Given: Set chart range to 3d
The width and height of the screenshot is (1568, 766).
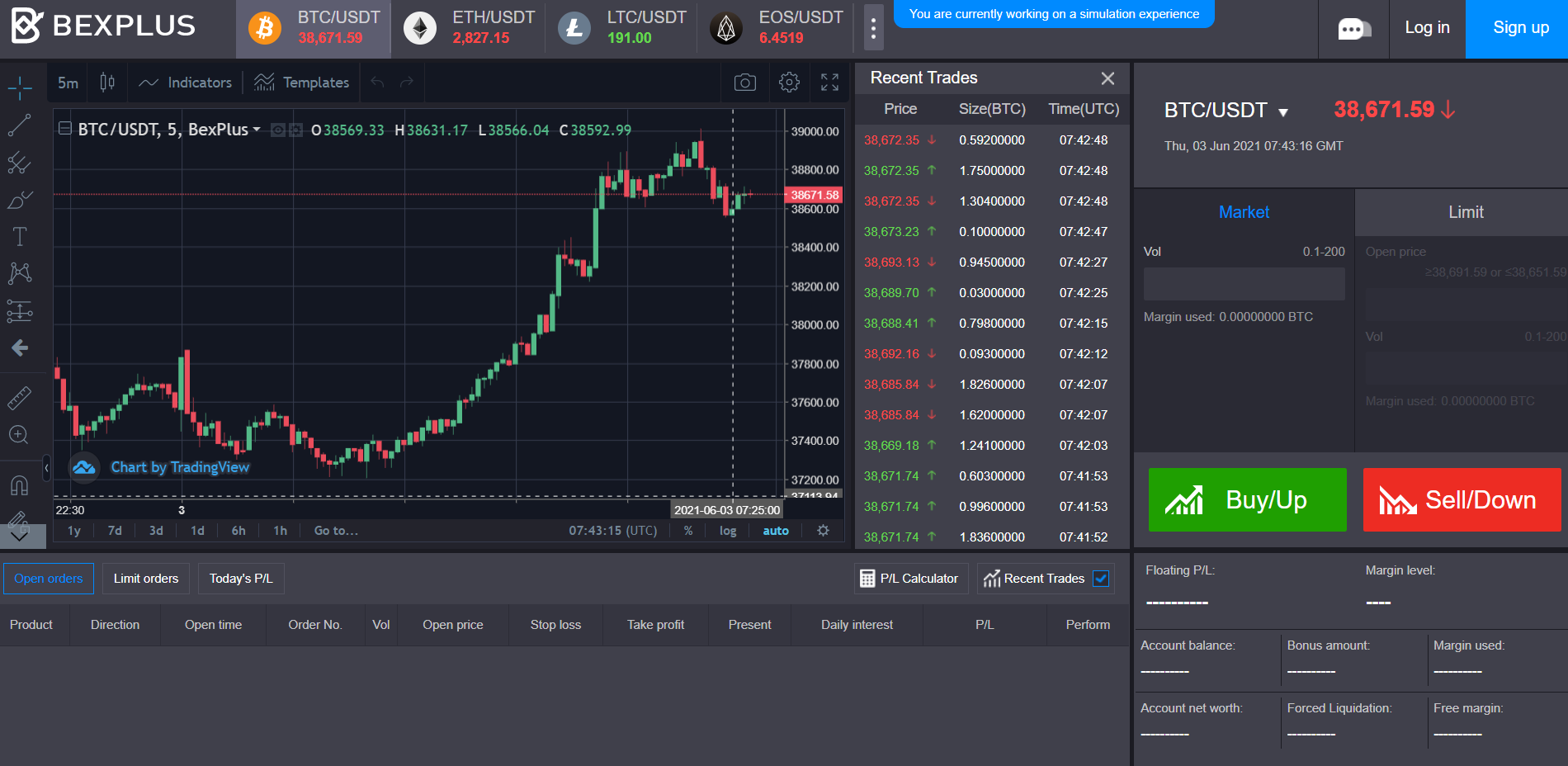Looking at the screenshot, I should (x=156, y=531).
